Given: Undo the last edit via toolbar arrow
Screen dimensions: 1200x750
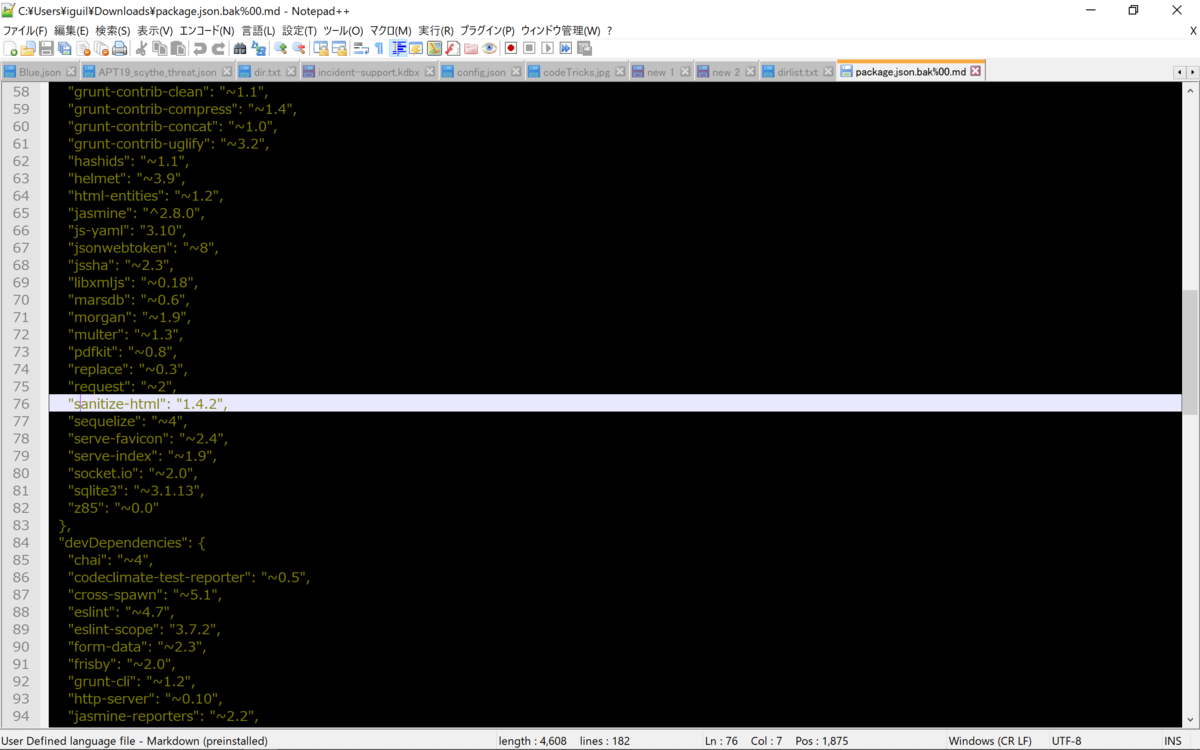Looking at the screenshot, I should click(x=199, y=48).
